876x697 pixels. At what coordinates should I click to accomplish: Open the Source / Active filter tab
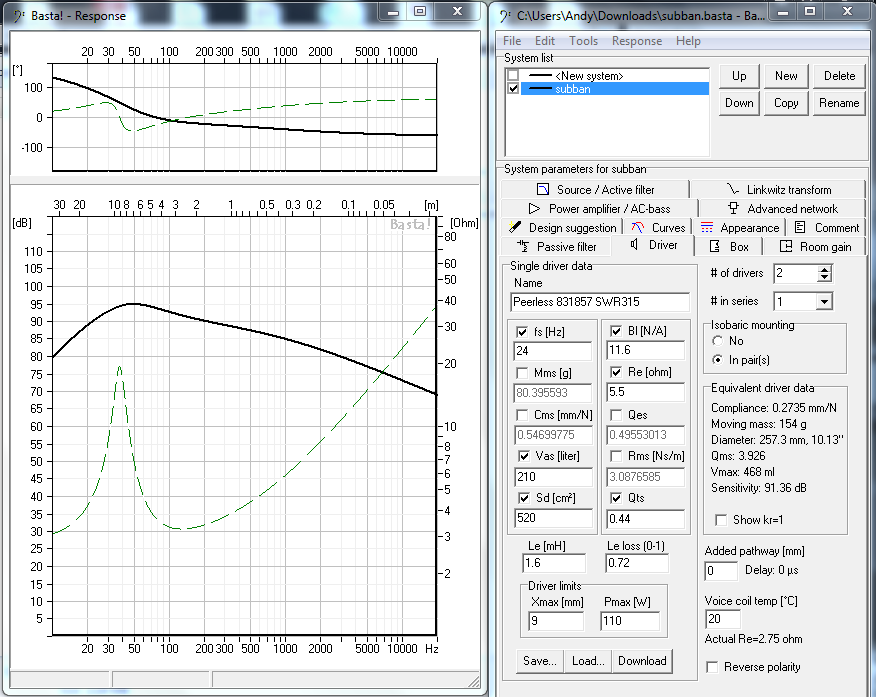pos(595,189)
